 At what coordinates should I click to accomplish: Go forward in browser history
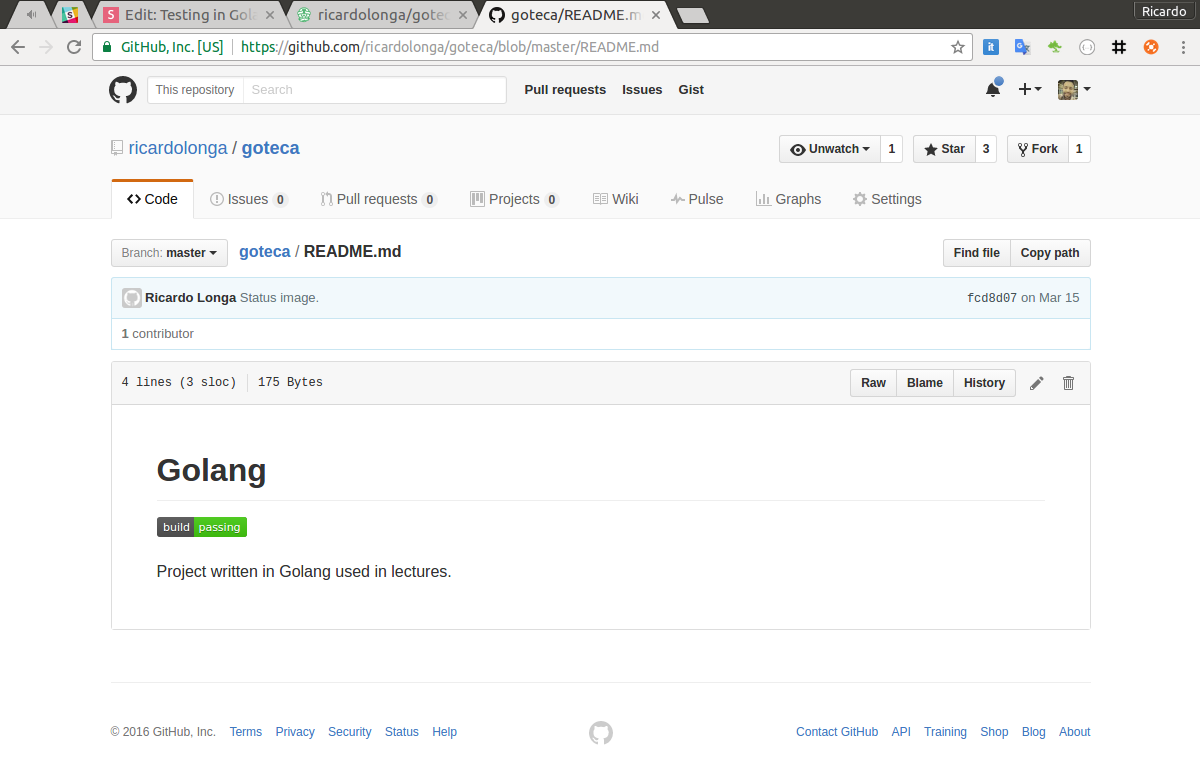click(46, 47)
